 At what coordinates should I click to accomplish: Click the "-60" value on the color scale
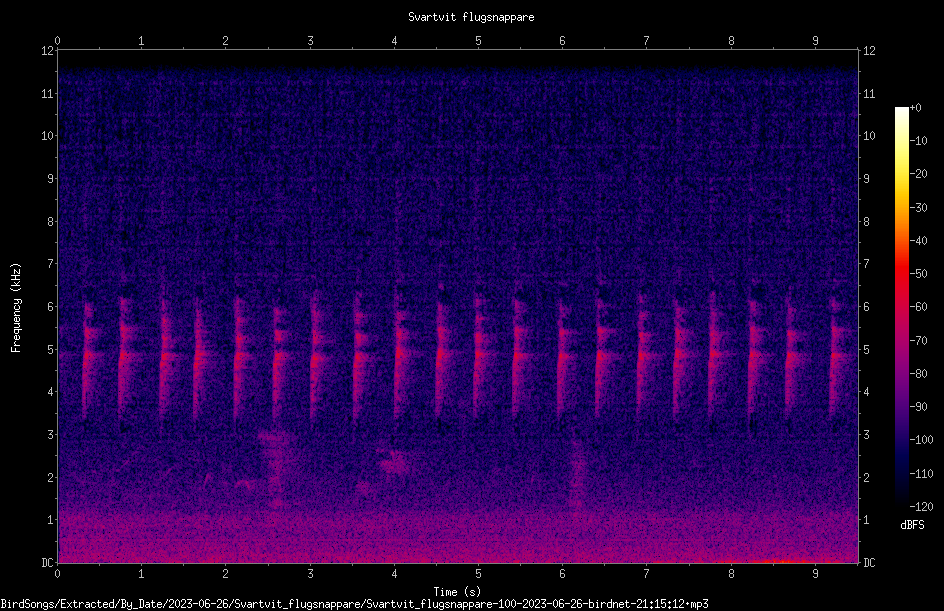[918, 307]
